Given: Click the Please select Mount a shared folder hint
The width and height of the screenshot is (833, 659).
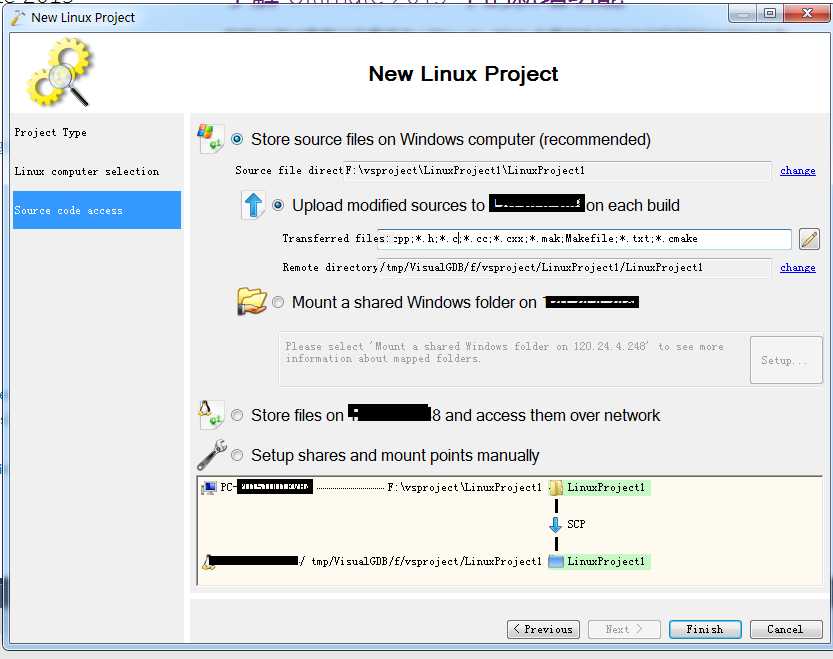Looking at the screenshot, I should coord(504,352).
